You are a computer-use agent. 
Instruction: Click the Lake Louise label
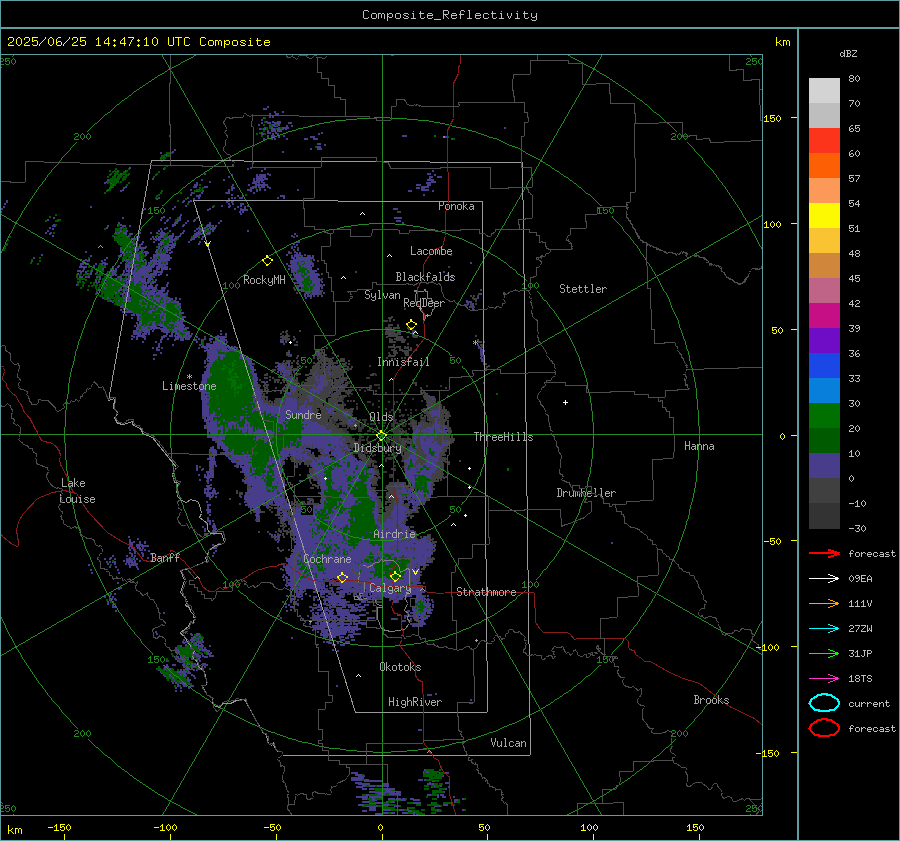point(77,491)
